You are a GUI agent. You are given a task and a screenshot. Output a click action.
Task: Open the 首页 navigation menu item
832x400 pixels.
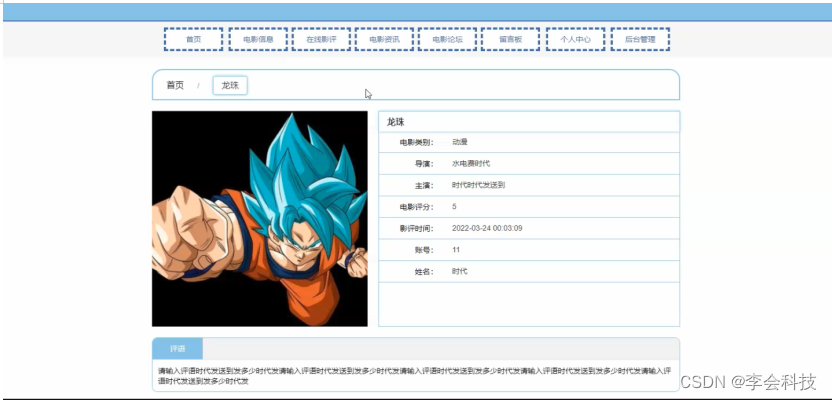click(193, 39)
